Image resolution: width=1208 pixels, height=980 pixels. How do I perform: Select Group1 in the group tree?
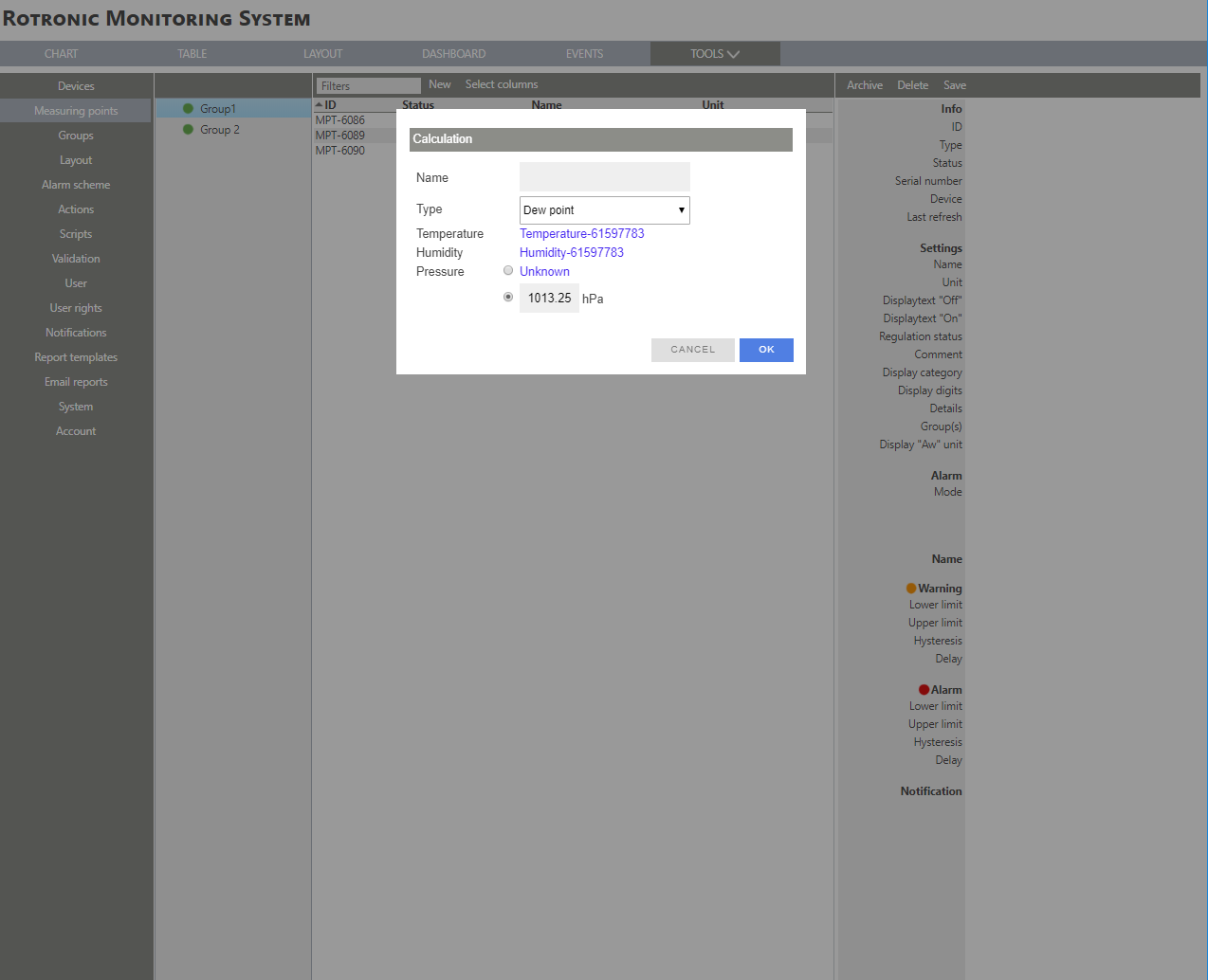(218, 109)
